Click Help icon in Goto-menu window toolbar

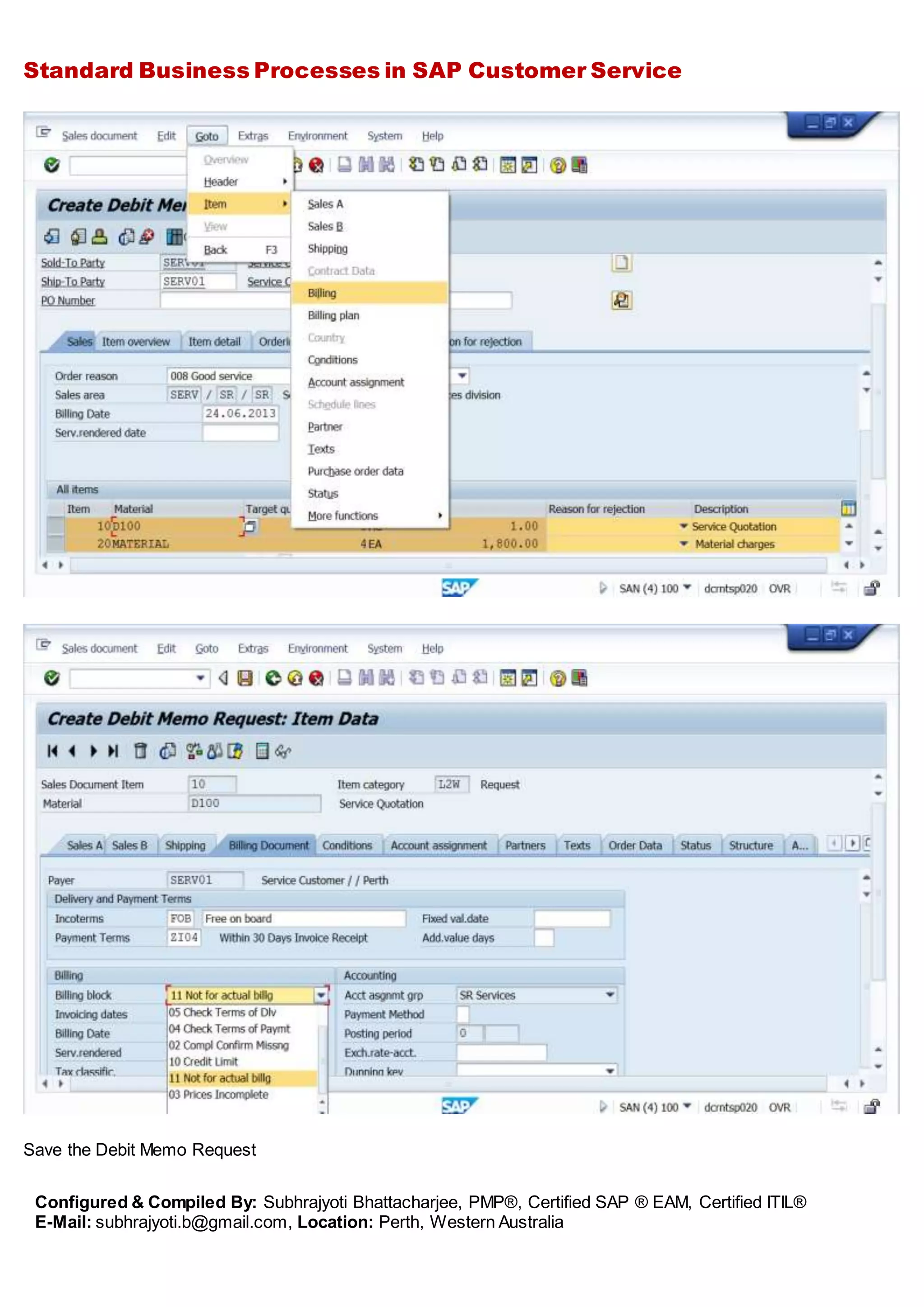click(x=558, y=165)
